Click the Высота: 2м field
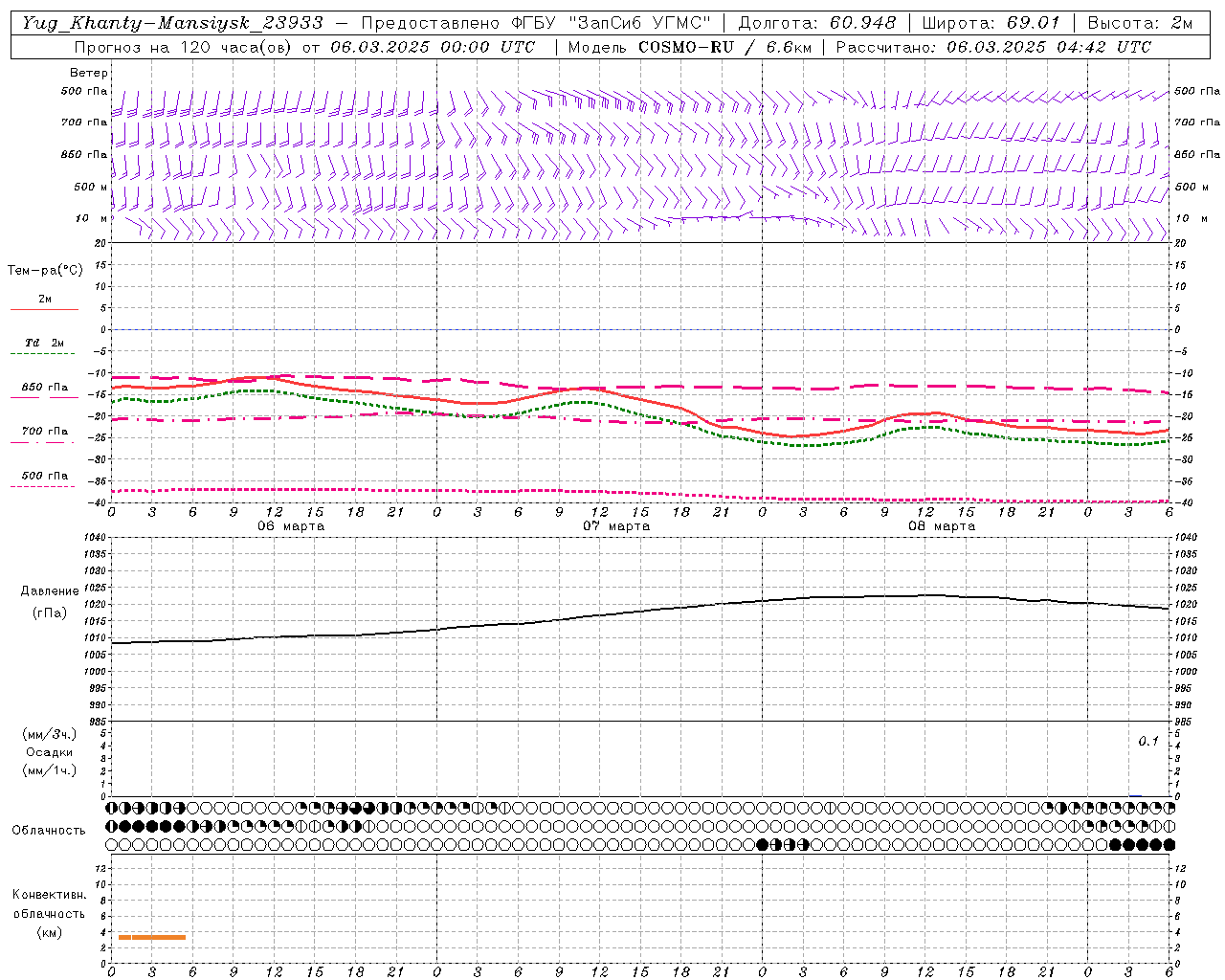Image resolution: width=1225 pixels, height=980 pixels. coord(1139,22)
